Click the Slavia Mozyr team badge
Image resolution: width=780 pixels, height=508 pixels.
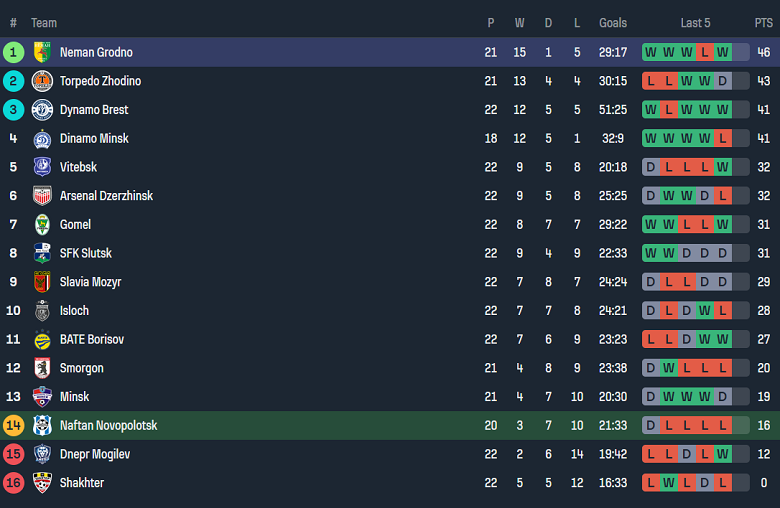pyautogui.click(x=42, y=282)
